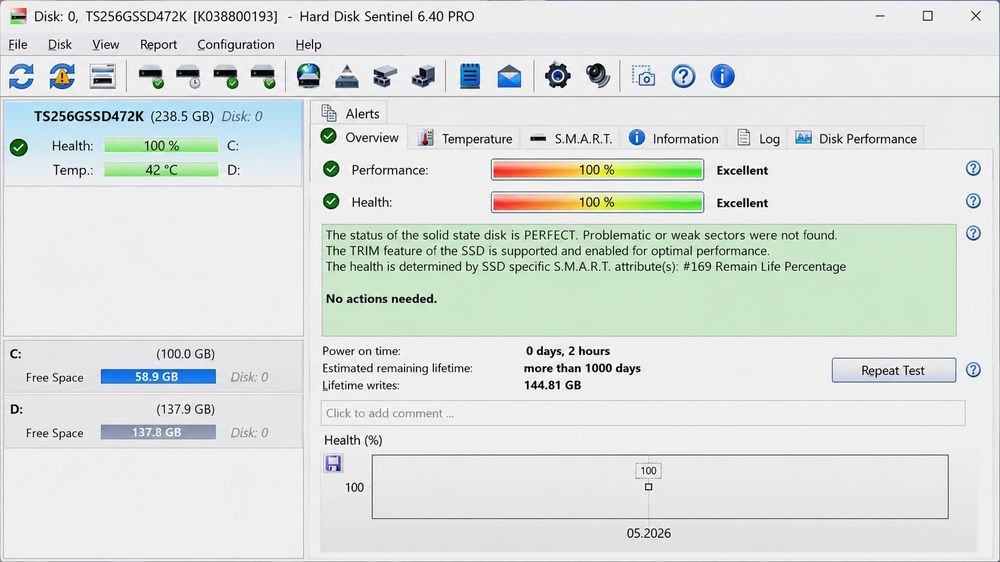The height and width of the screenshot is (562, 1000).
Task: Click the blue Refresh arrows toolbar icon
Action: [x=22, y=77]
